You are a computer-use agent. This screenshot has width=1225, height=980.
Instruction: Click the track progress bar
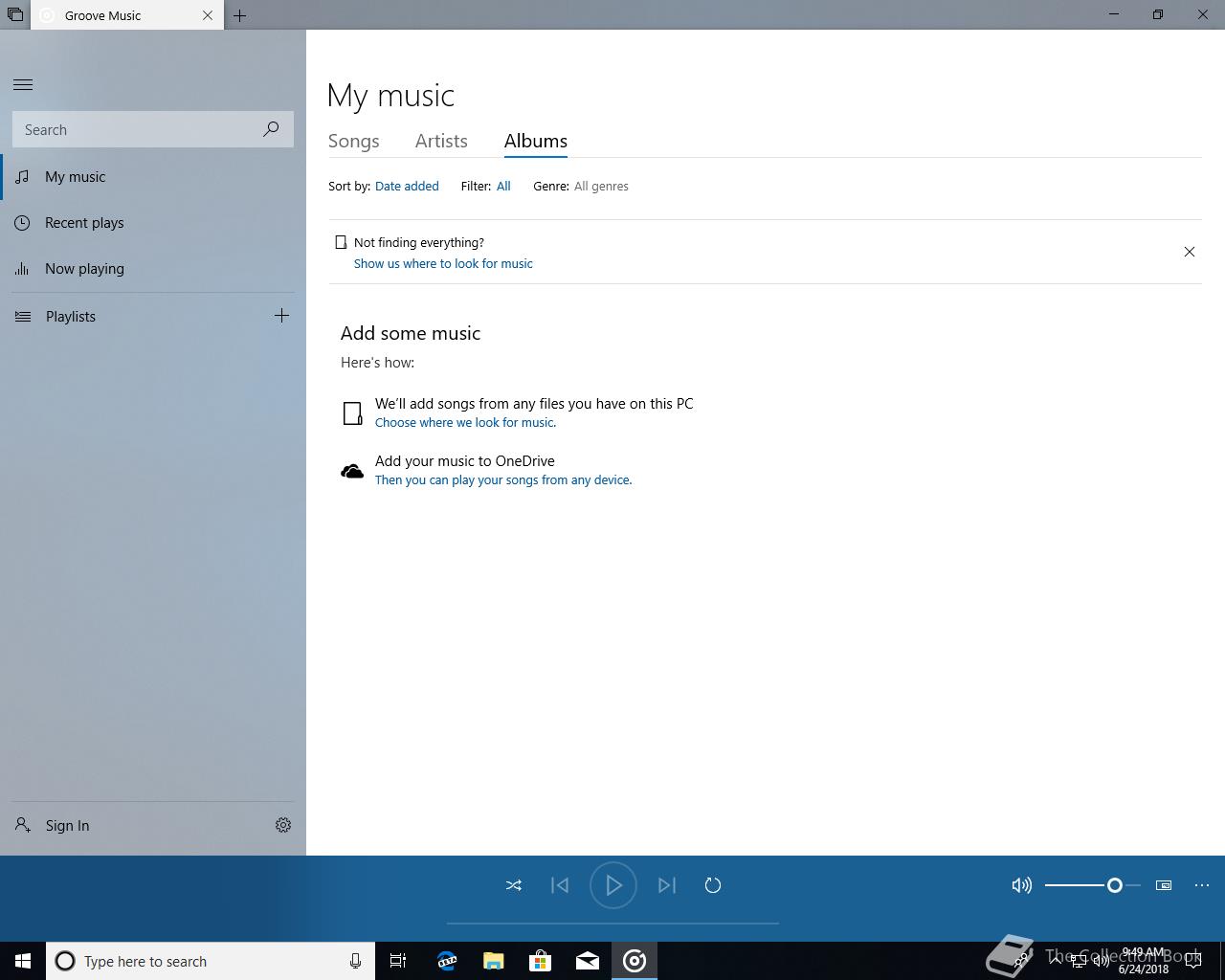click(612, 924)
